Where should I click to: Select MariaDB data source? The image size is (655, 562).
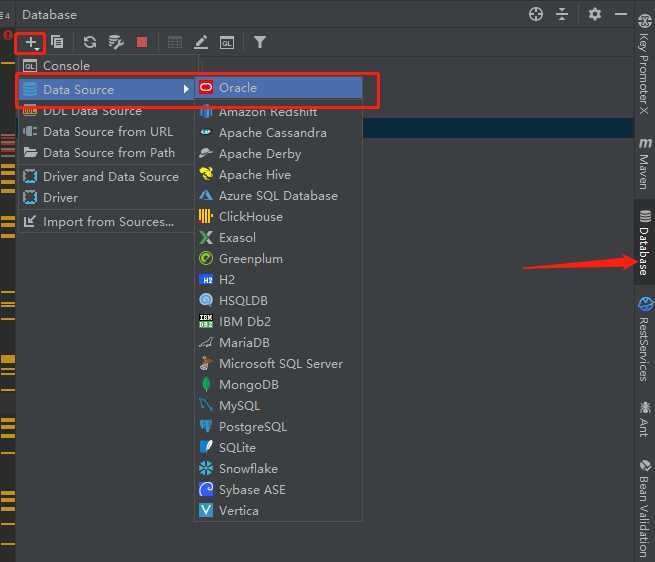(x=279, y=343)
